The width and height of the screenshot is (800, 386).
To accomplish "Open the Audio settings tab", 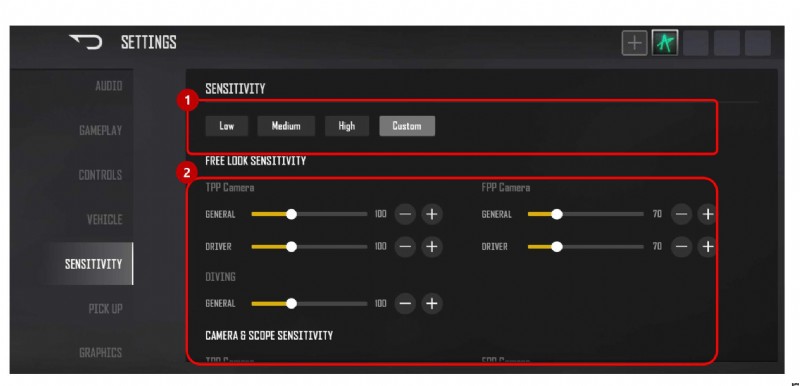I will tap(109, 86).
